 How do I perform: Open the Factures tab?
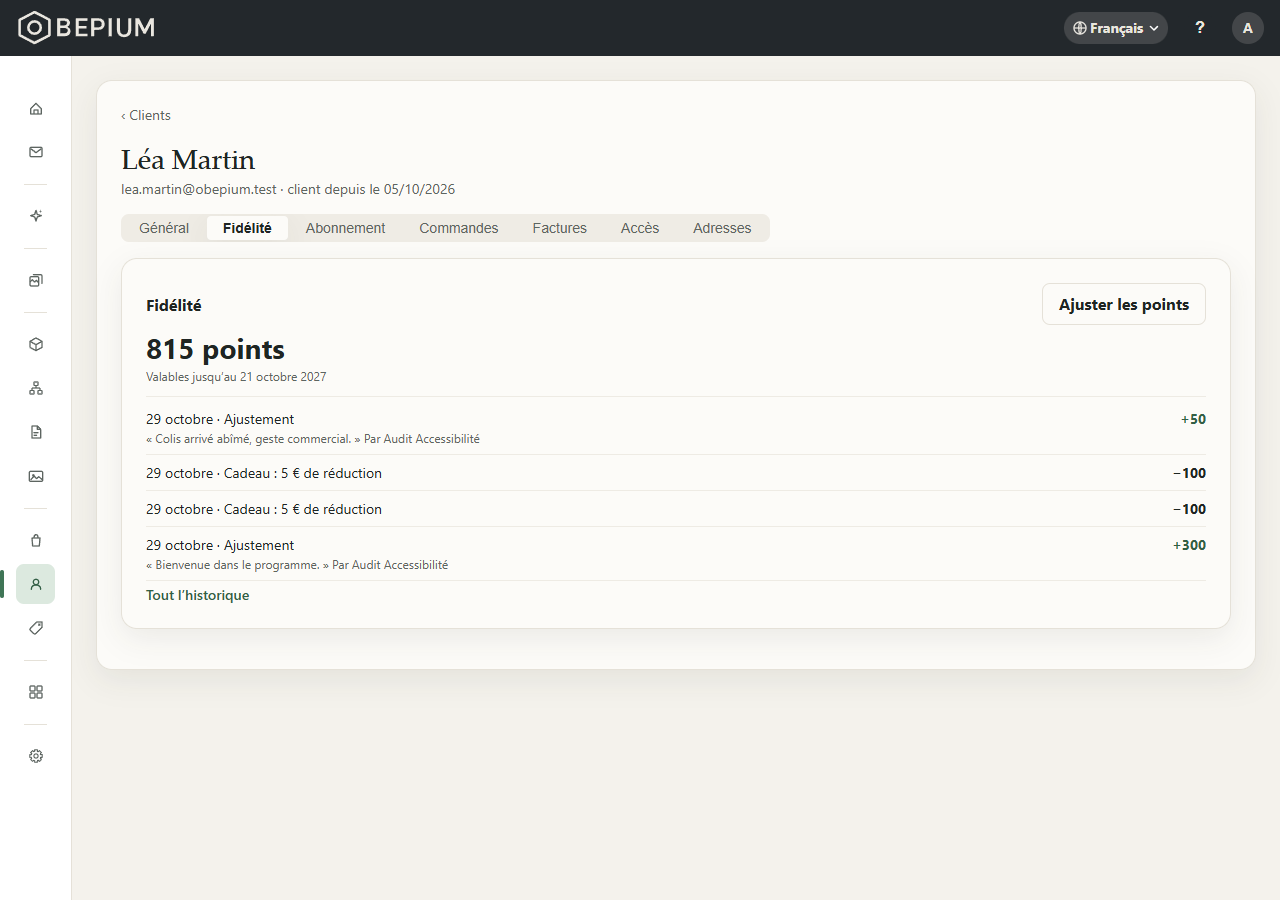[x=560, y=228]
